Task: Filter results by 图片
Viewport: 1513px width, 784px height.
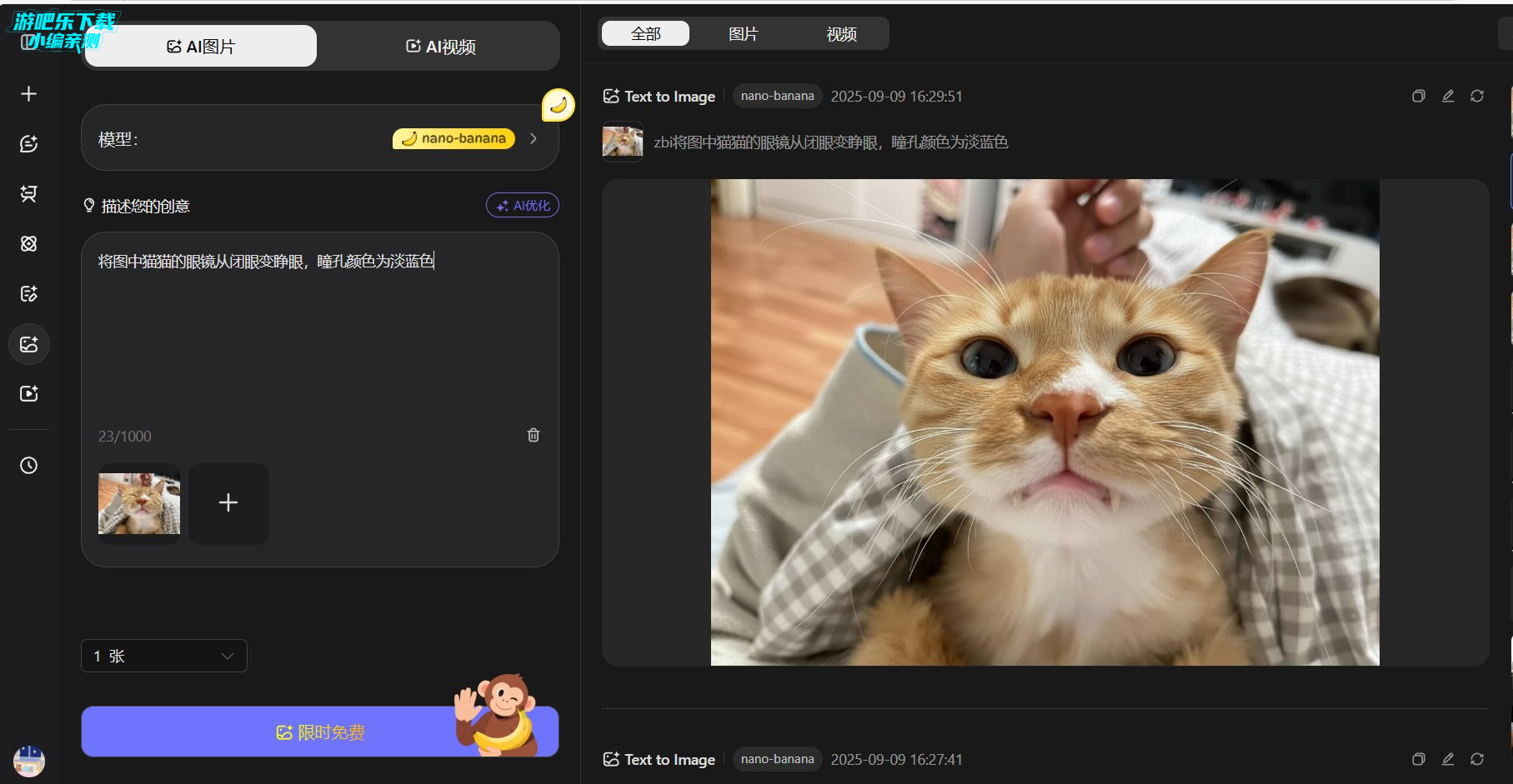Action: tap(743, 33)
